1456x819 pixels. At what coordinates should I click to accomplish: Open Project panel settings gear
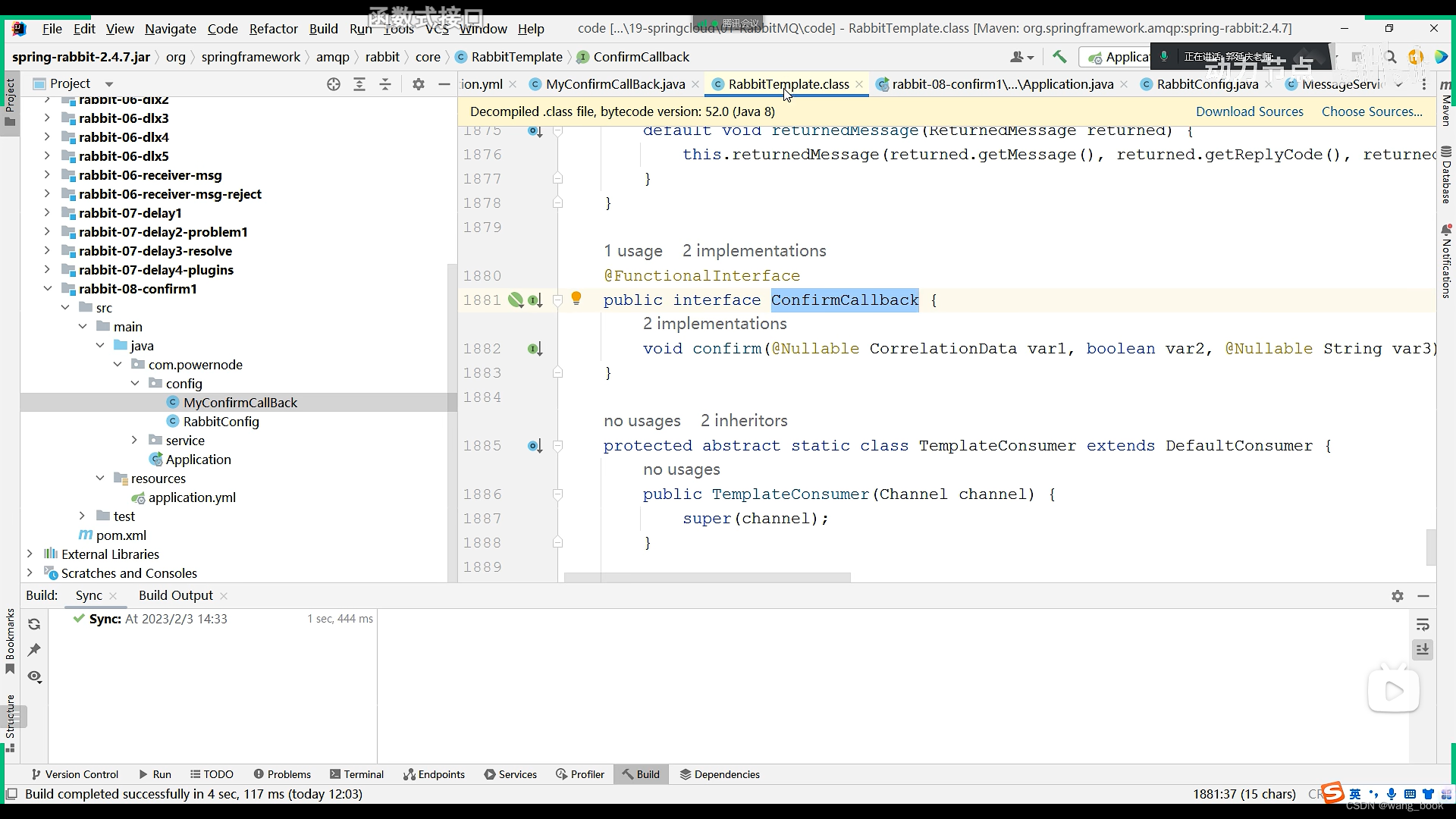click(419, 84)
